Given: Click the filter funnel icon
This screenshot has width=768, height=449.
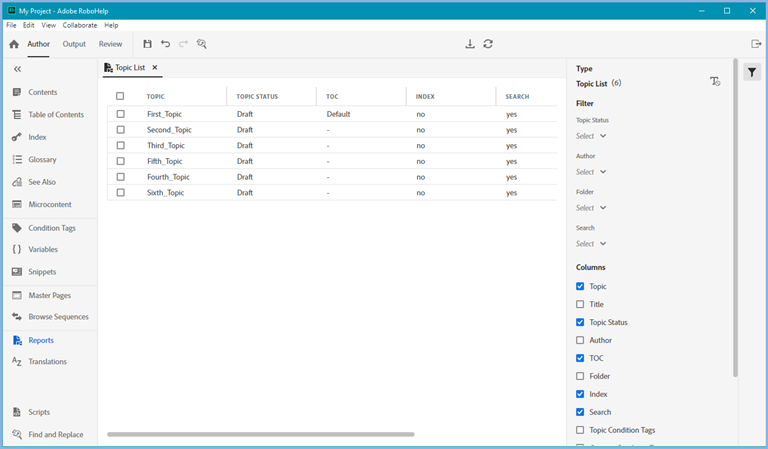Looking at the screenshot, I should click(752, 73).
